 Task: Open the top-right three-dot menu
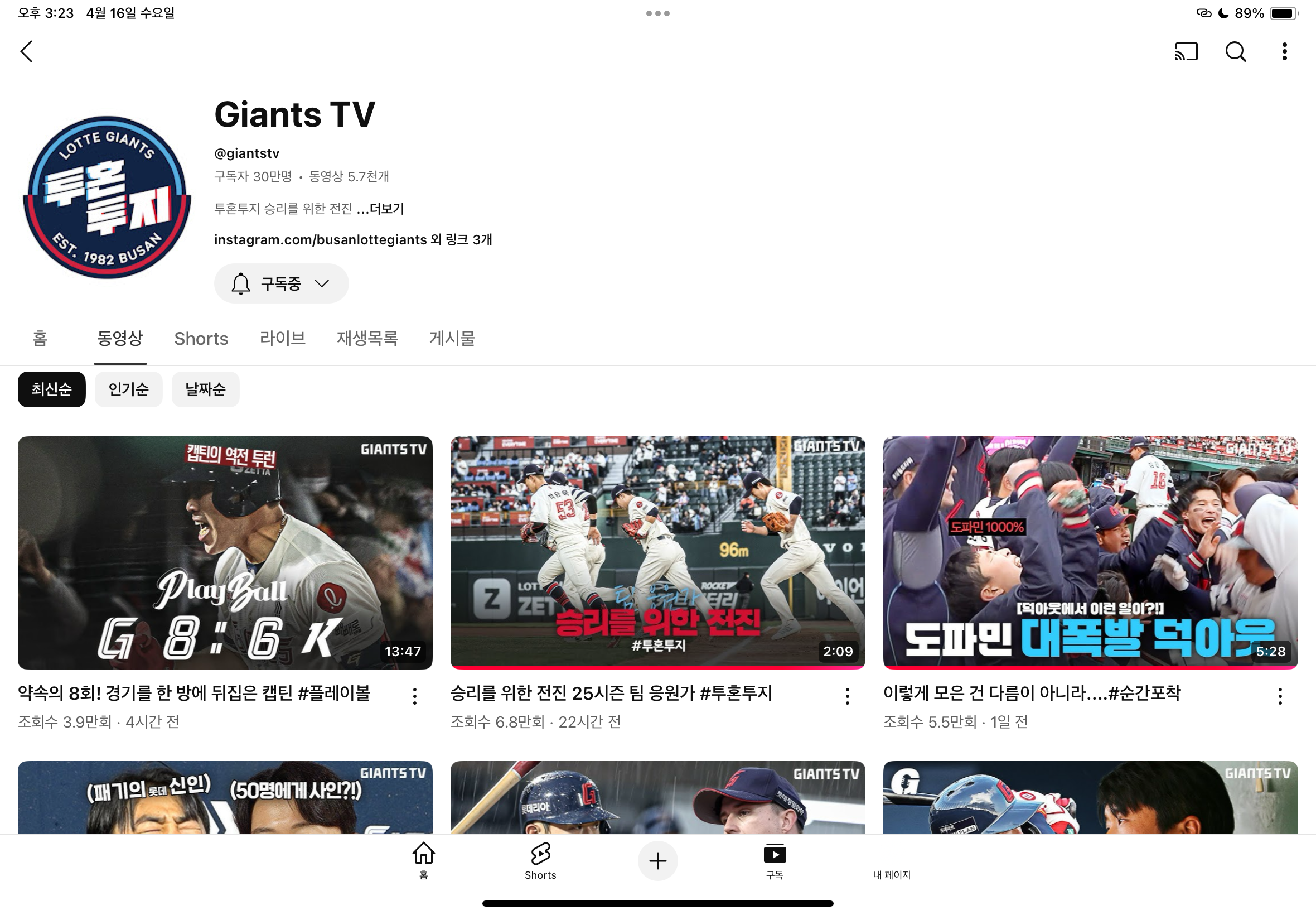(x=1284, y=51)
